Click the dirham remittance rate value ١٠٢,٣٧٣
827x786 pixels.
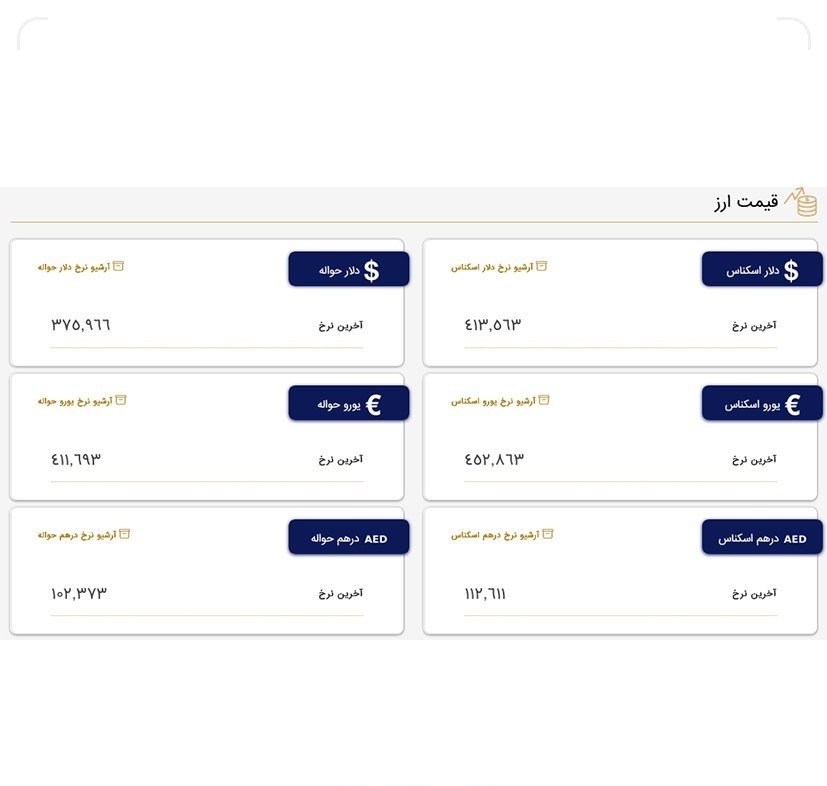[78, 592]
